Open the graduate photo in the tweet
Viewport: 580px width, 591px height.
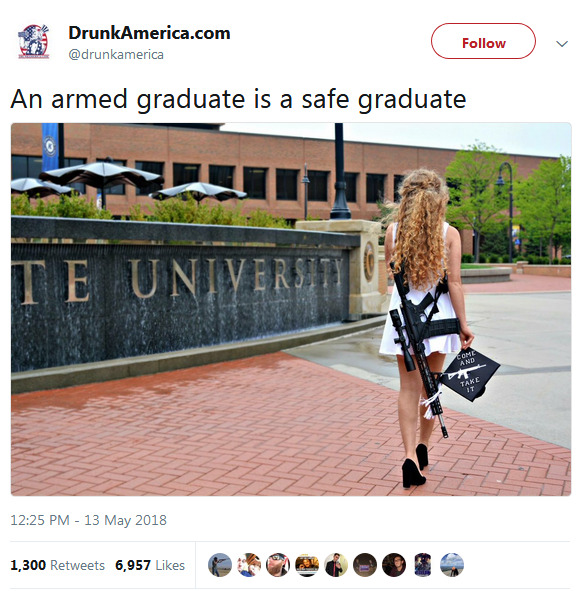coord(291,309)
